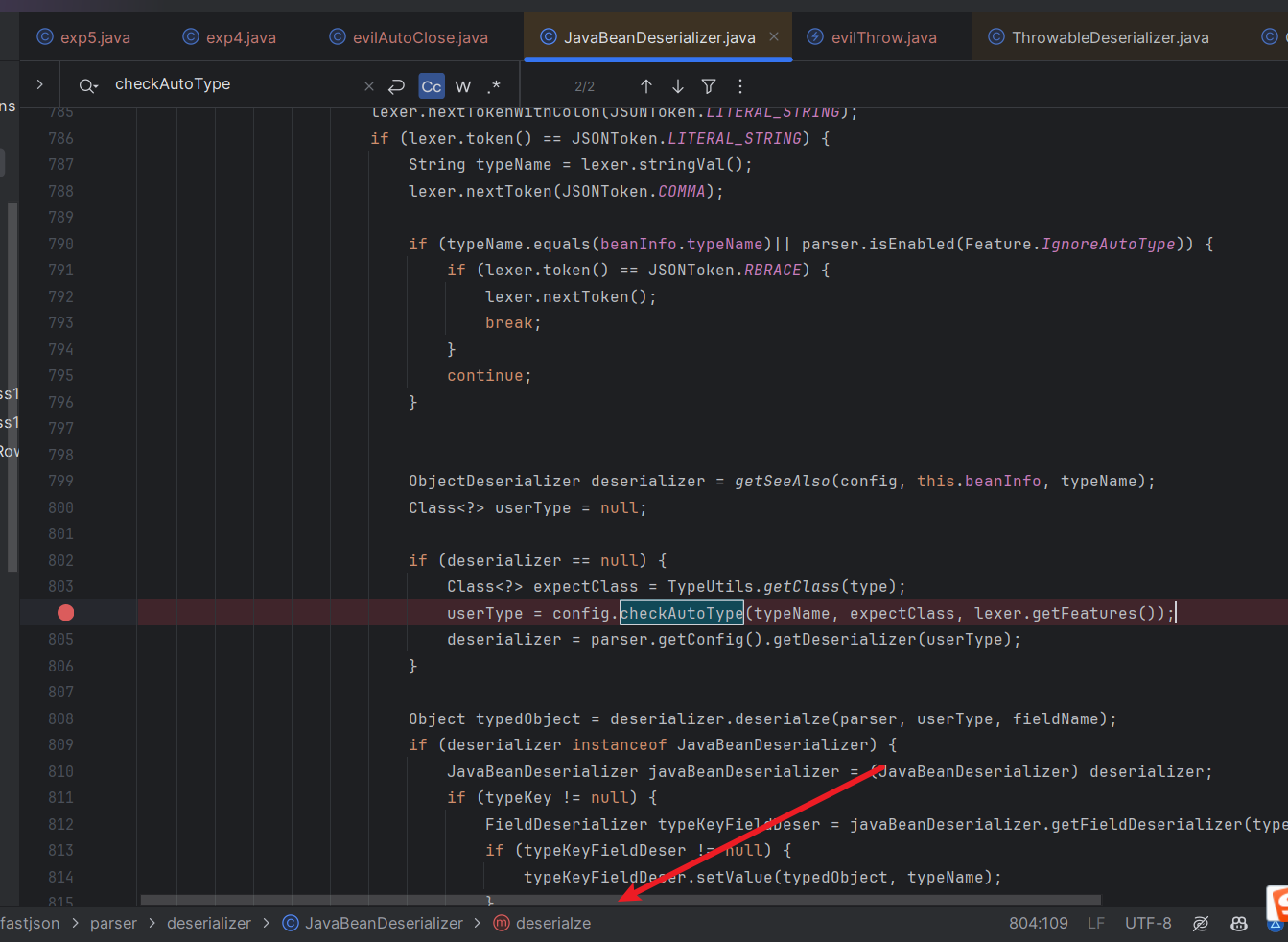1288x942 pixels.
Task: Open the search filter options
Action: click(x=709, y=86)
